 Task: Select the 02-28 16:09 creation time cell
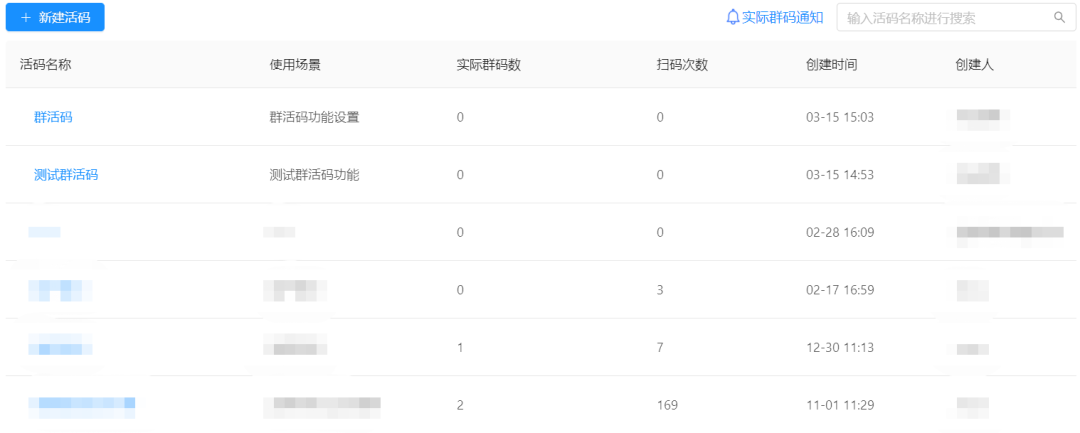point(840,233)
